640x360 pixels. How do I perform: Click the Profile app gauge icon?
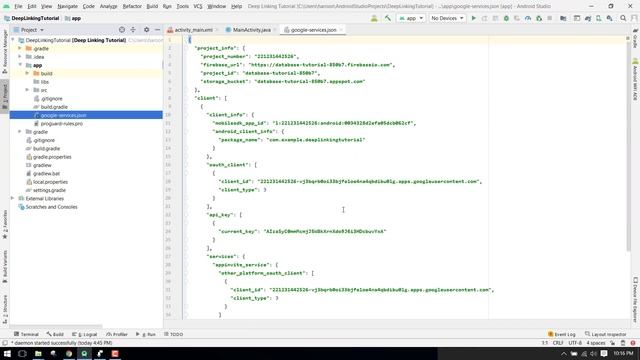point(528,18)
